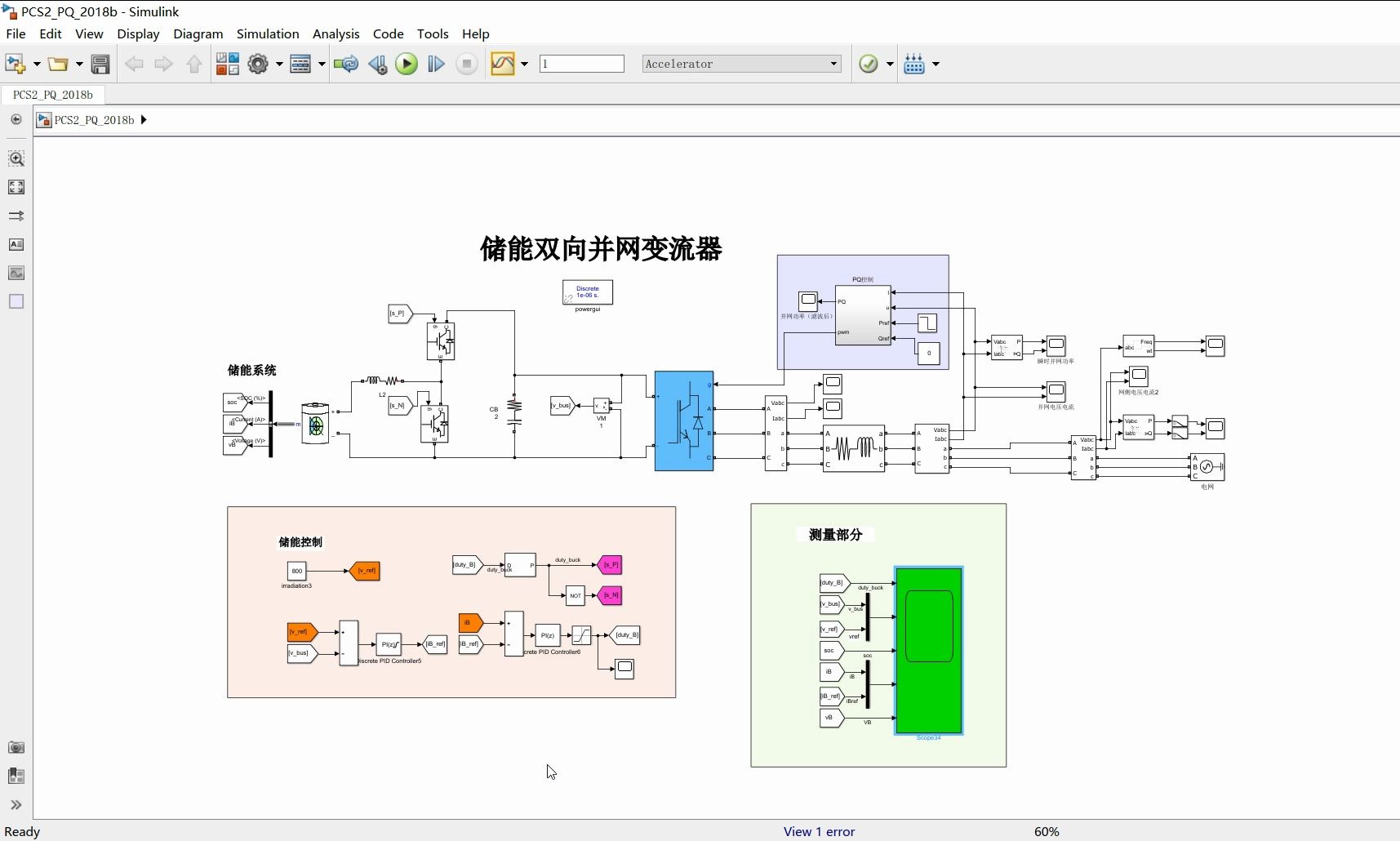
Task: Expand the Model Advisor dropdown arrow
Action: [890, 64]
